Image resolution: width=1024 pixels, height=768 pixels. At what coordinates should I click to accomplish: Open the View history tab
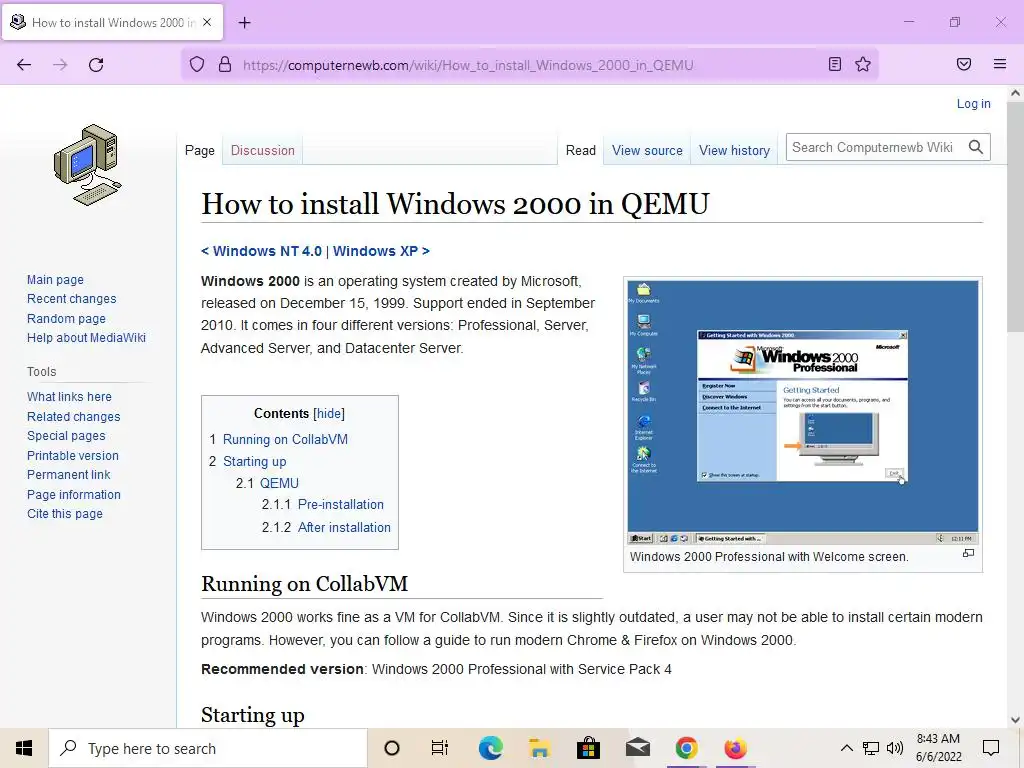pyautogui.click(x=735, y=150)
